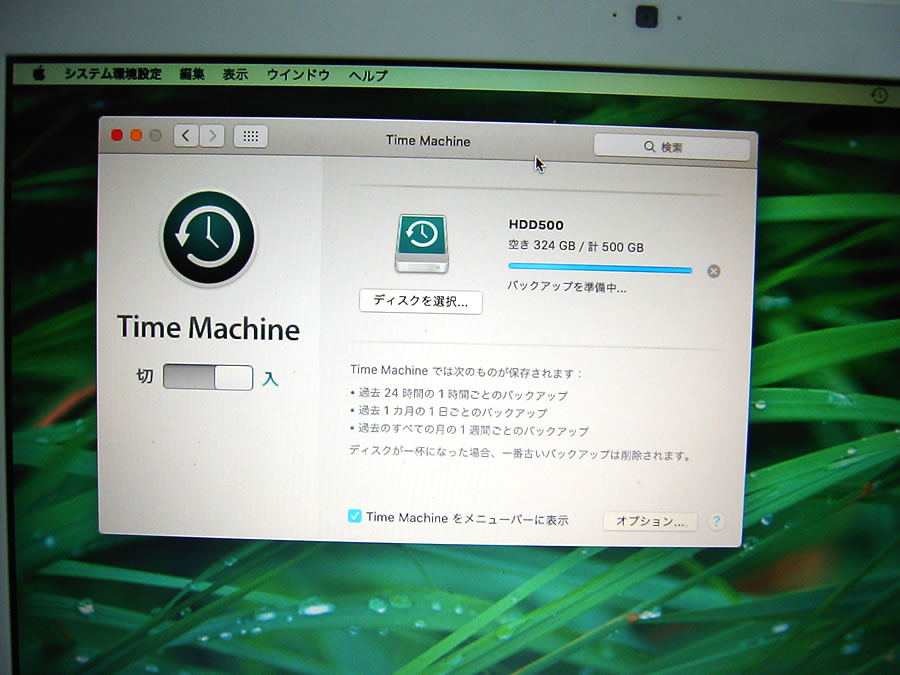Toggle the Time Machine 切/入 switch

click(x=208, y=377)
